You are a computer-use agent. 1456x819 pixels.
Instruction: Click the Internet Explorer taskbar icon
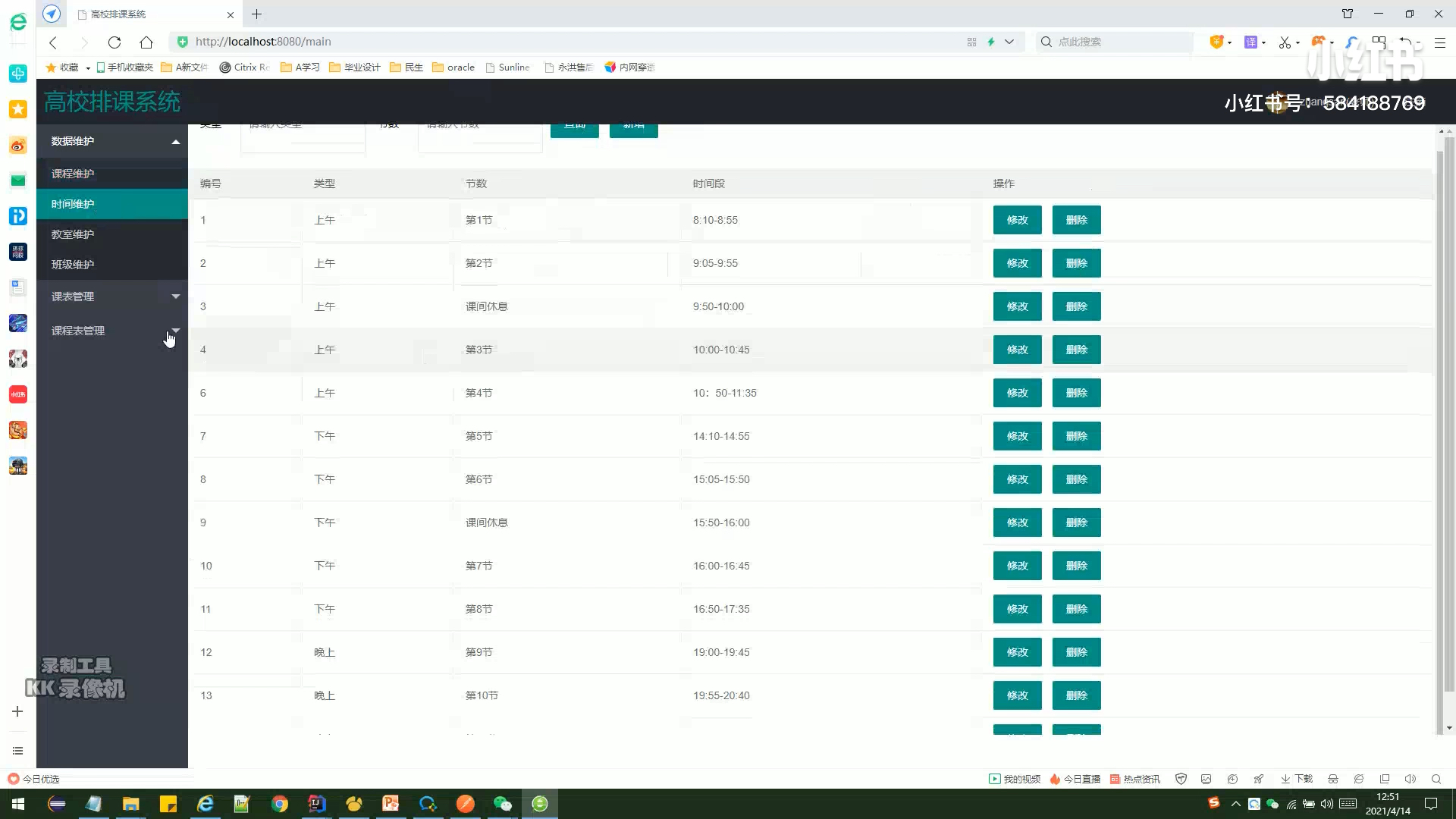coord(206,804)
